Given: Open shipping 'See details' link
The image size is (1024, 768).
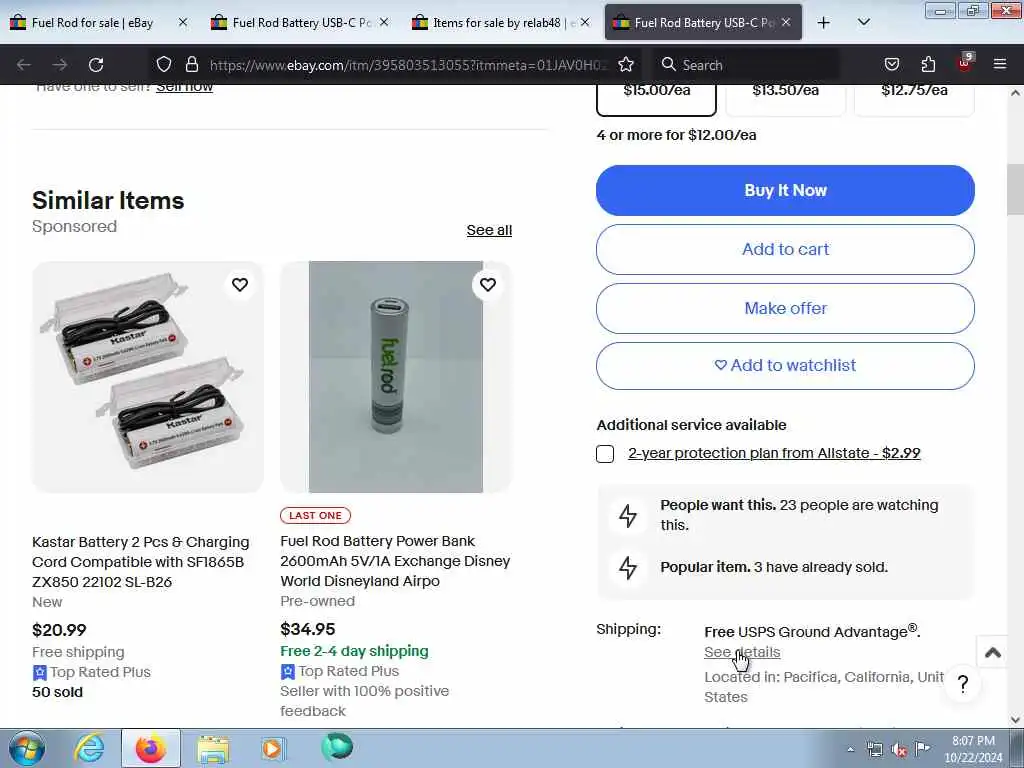Looking at the screenshot, I should tap(742, 652).
